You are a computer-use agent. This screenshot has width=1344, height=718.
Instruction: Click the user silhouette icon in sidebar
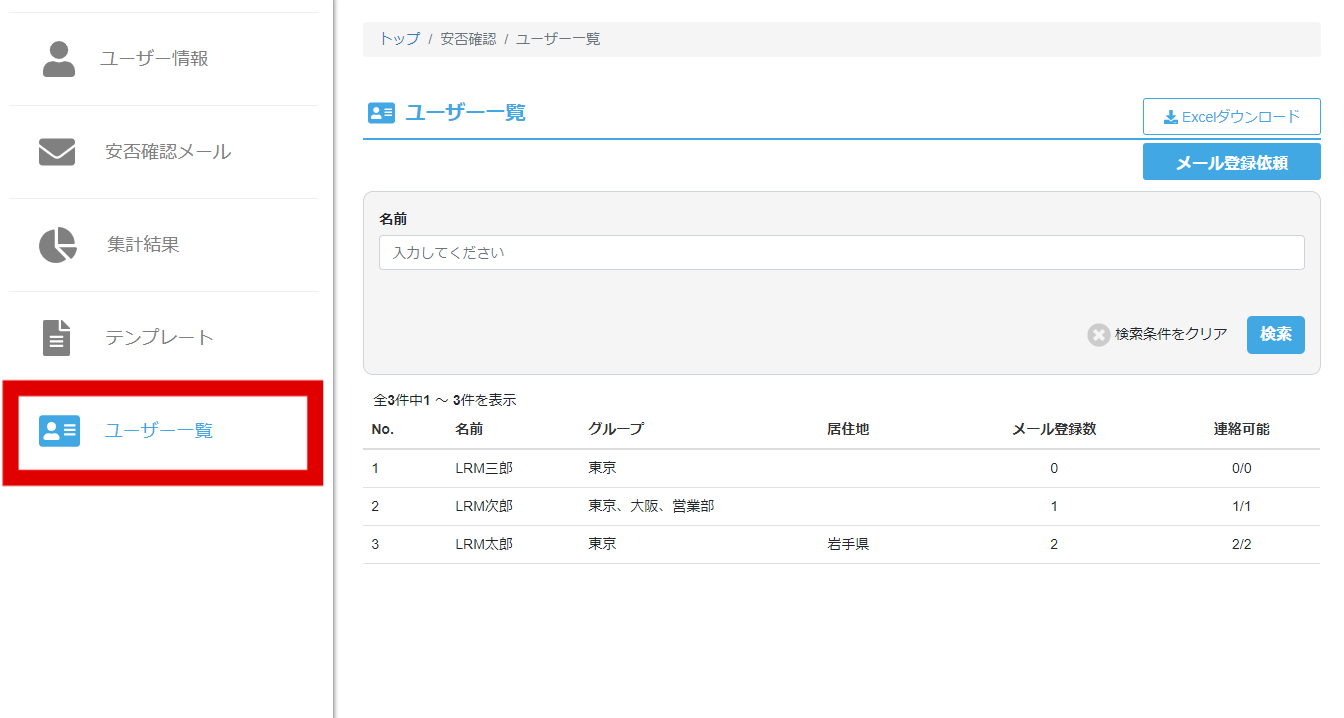pos(59,59)
